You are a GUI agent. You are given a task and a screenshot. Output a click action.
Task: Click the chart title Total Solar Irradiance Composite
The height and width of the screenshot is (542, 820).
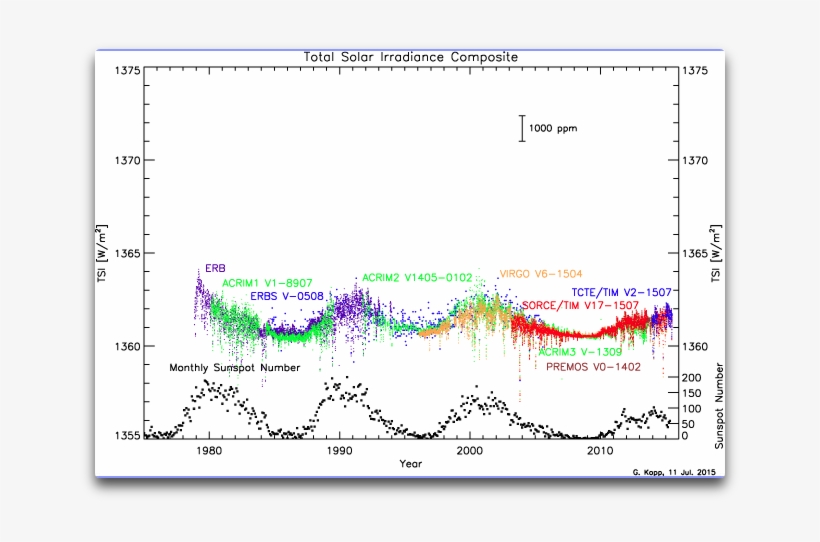point(411,57)
